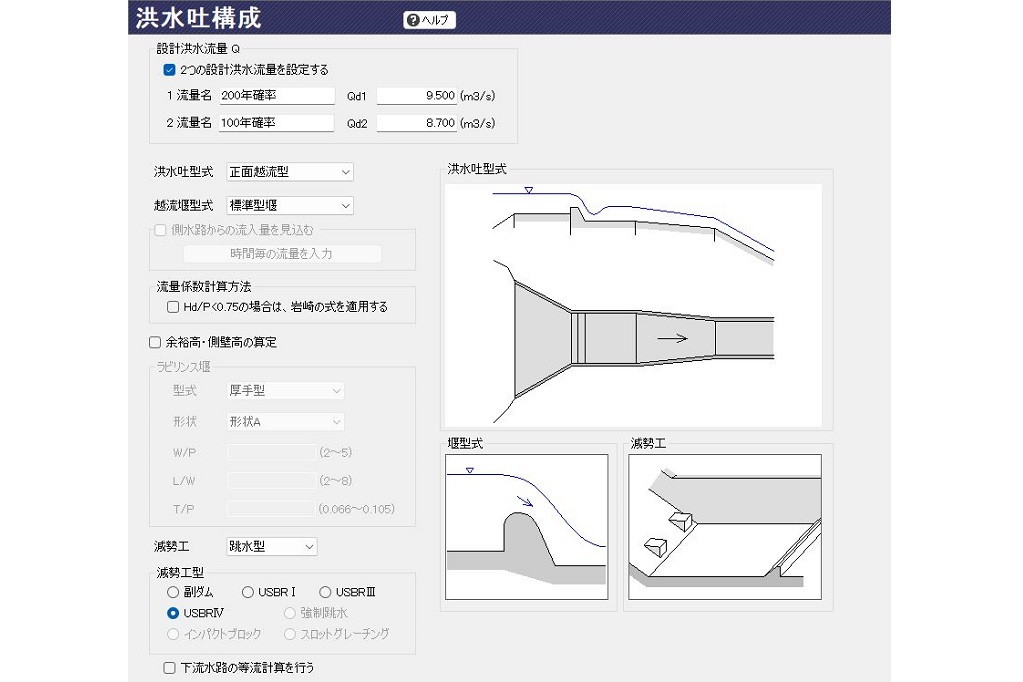The image size is (1023, 682).
Task: Click the 2 流量名 field showing 100年確率
Action: click(277, 123)
